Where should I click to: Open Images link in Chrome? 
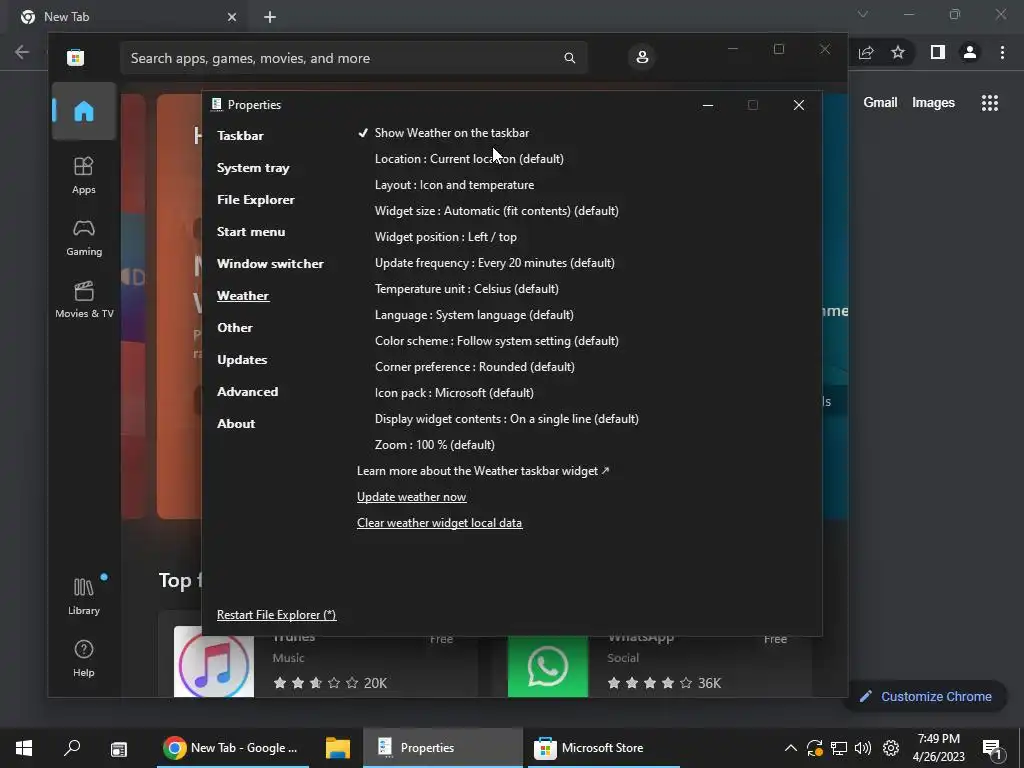pos(933,103)
